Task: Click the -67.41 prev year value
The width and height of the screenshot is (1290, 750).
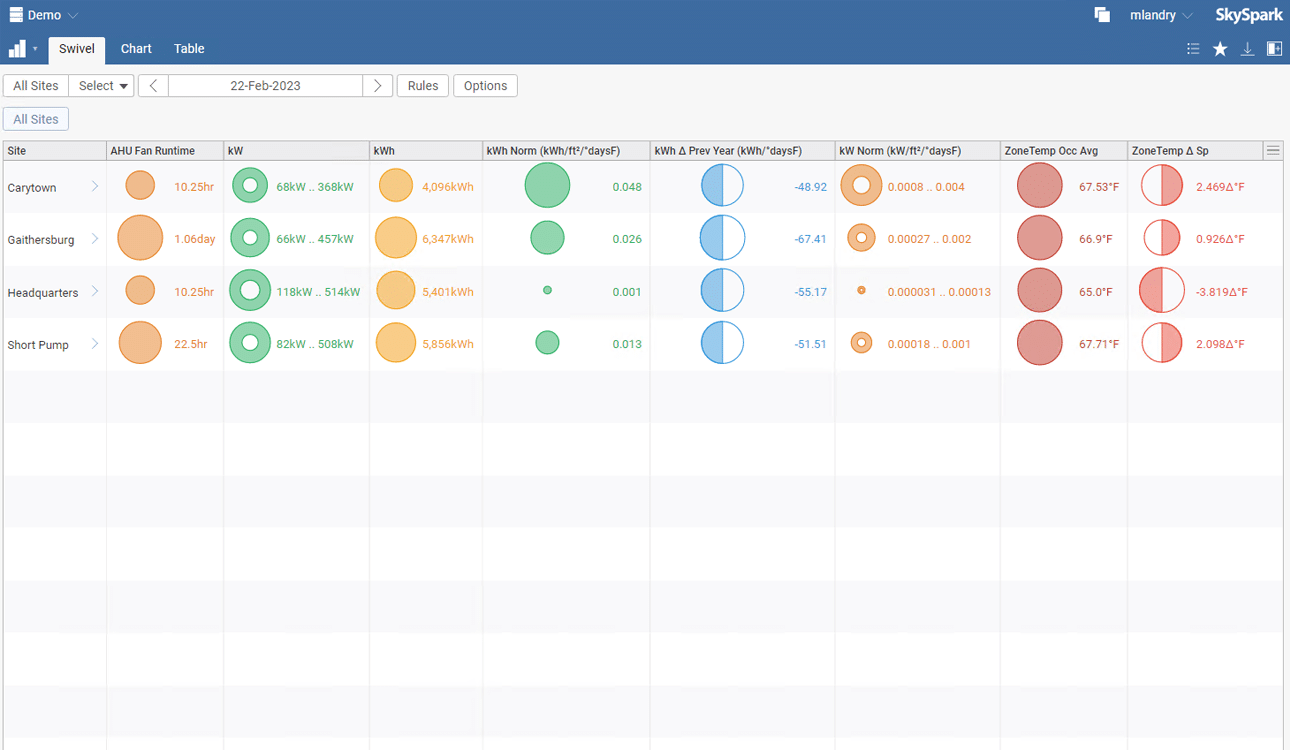Action: 810,239
